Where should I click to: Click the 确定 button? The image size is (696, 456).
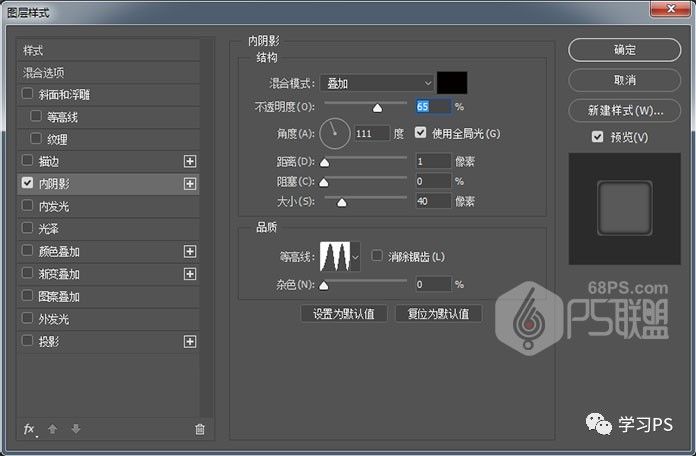pos(624,50)
